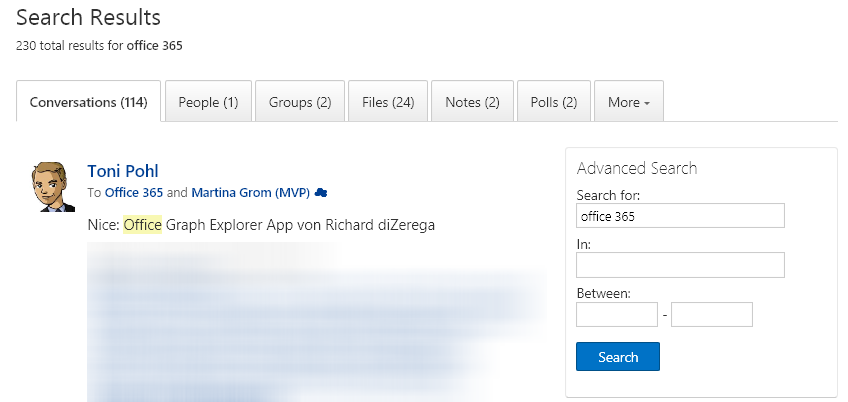This screenshot has width=848, height=402.
Task: Click the Between end date field
Action: [x=712, y=314]
